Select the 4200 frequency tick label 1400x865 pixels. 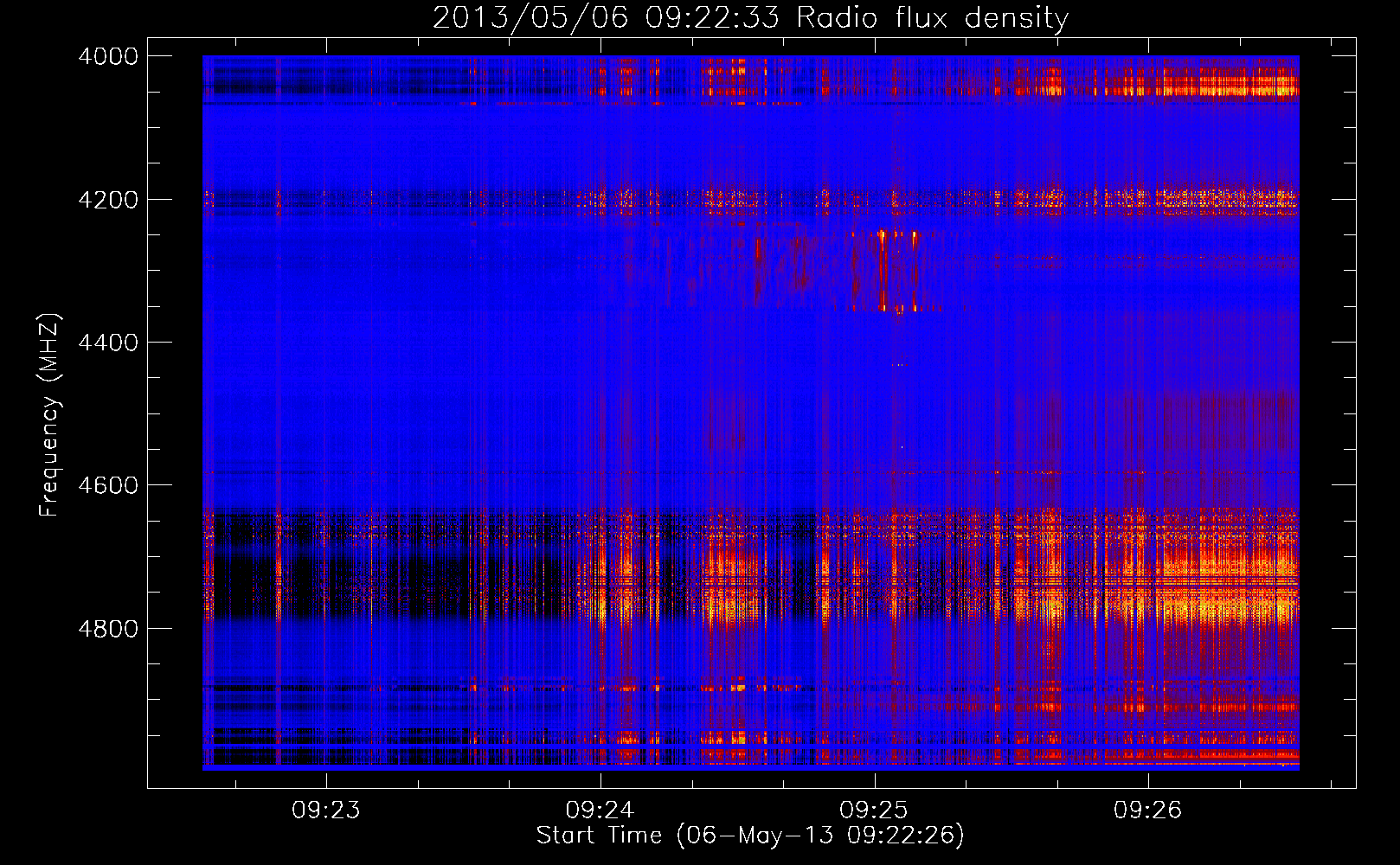(108, 200)
